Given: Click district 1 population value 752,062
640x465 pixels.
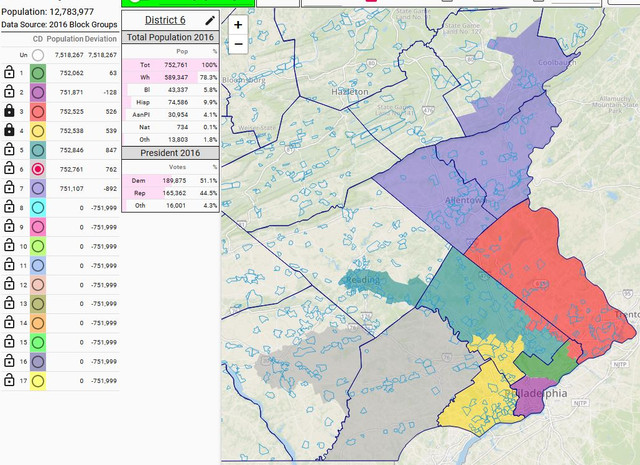Looking at the screenshot, I should point(71,73).
